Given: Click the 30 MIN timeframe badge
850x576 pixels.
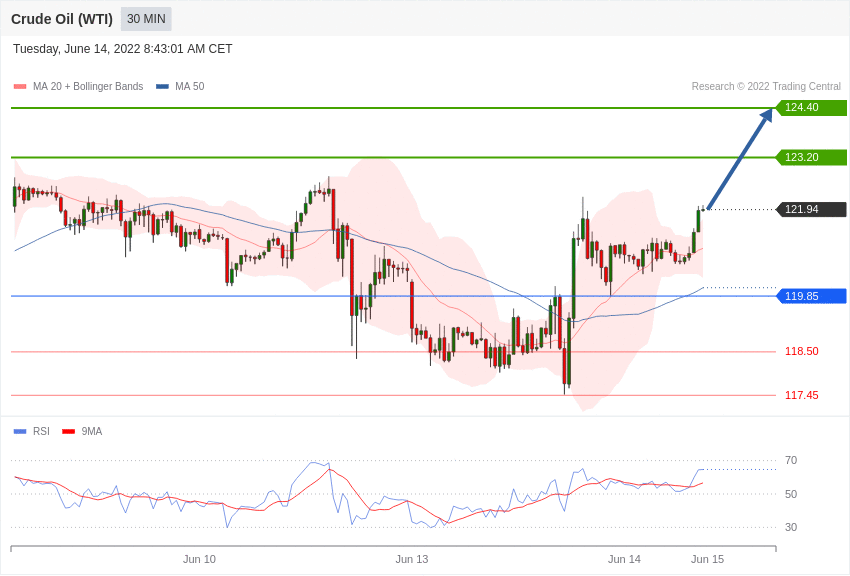Looking at the screenshot, I should pyautogui.click(x=146, y=19).
